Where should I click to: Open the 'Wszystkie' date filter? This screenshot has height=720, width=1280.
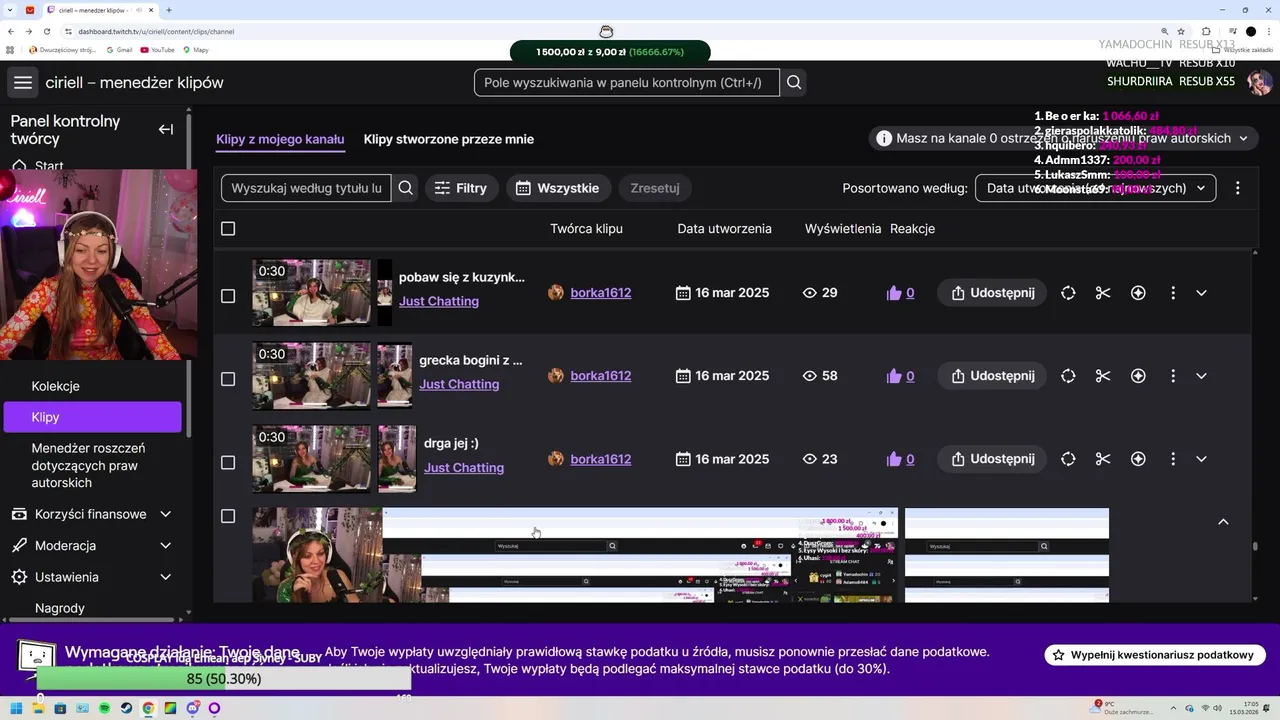point(558,188)
